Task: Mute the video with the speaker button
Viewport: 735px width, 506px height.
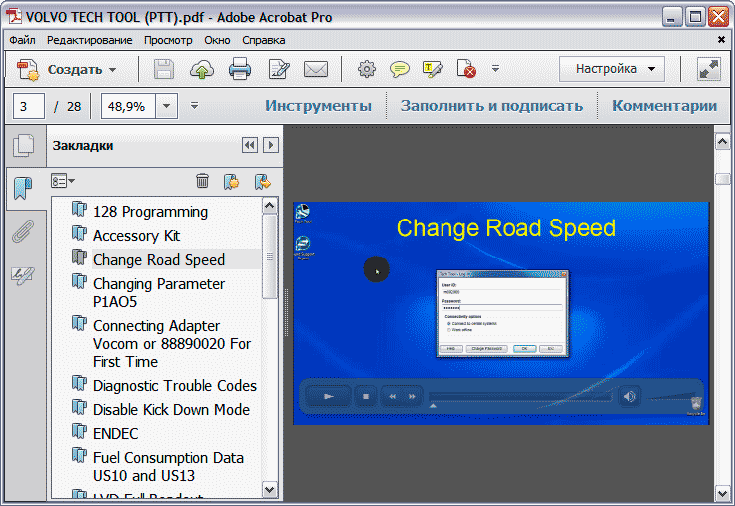Action: point(629,396)
